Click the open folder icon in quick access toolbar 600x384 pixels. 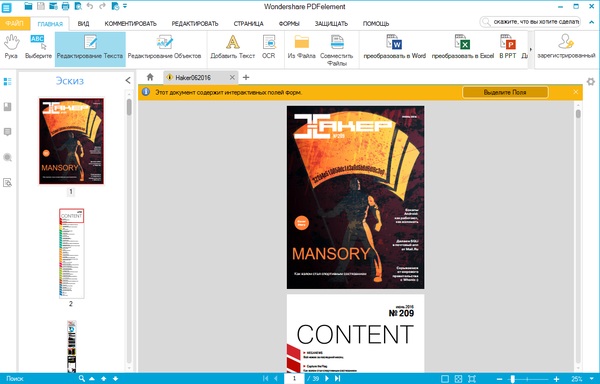(28, 6)
